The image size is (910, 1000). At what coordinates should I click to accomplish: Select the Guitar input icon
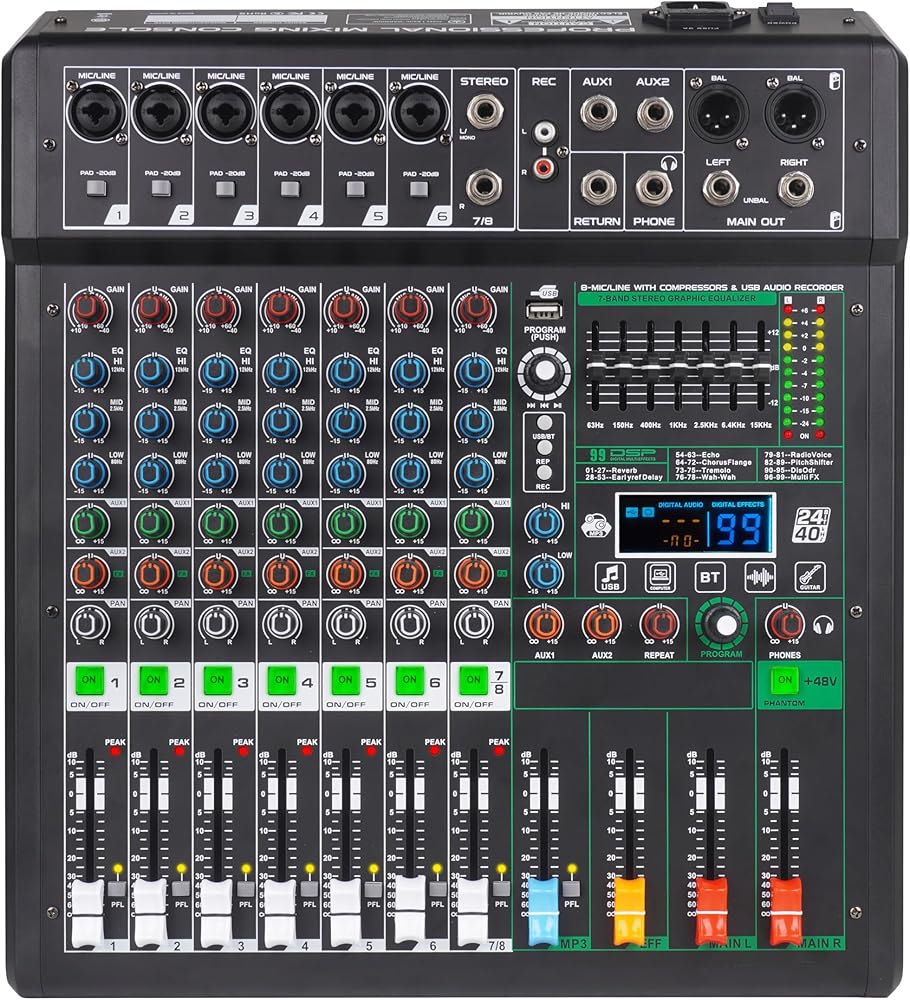[810, 577]
